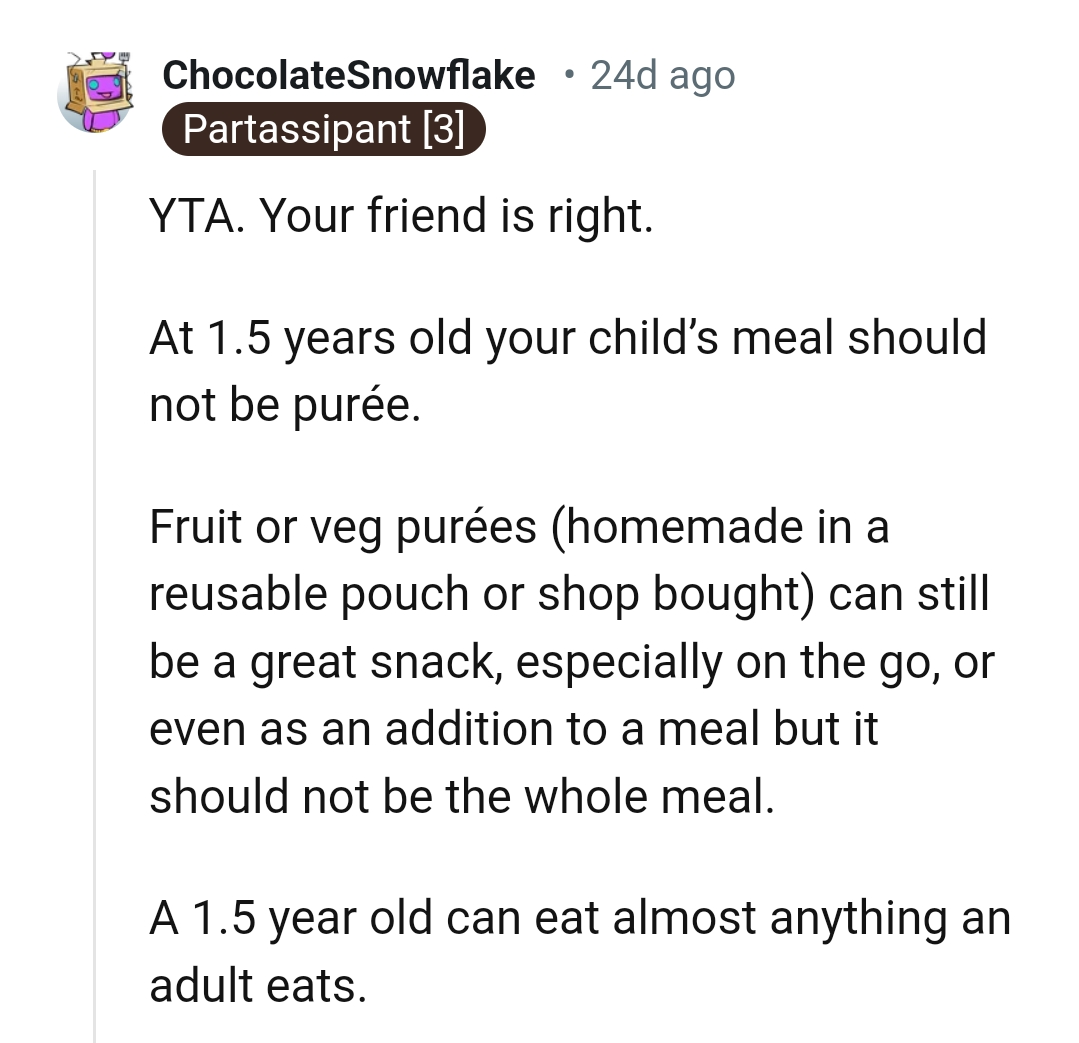Screen dimensions: 1079x1043
Task: Open the 24d ago timestamp permalink
Action: pyautogui.click(x=660, y=75)
